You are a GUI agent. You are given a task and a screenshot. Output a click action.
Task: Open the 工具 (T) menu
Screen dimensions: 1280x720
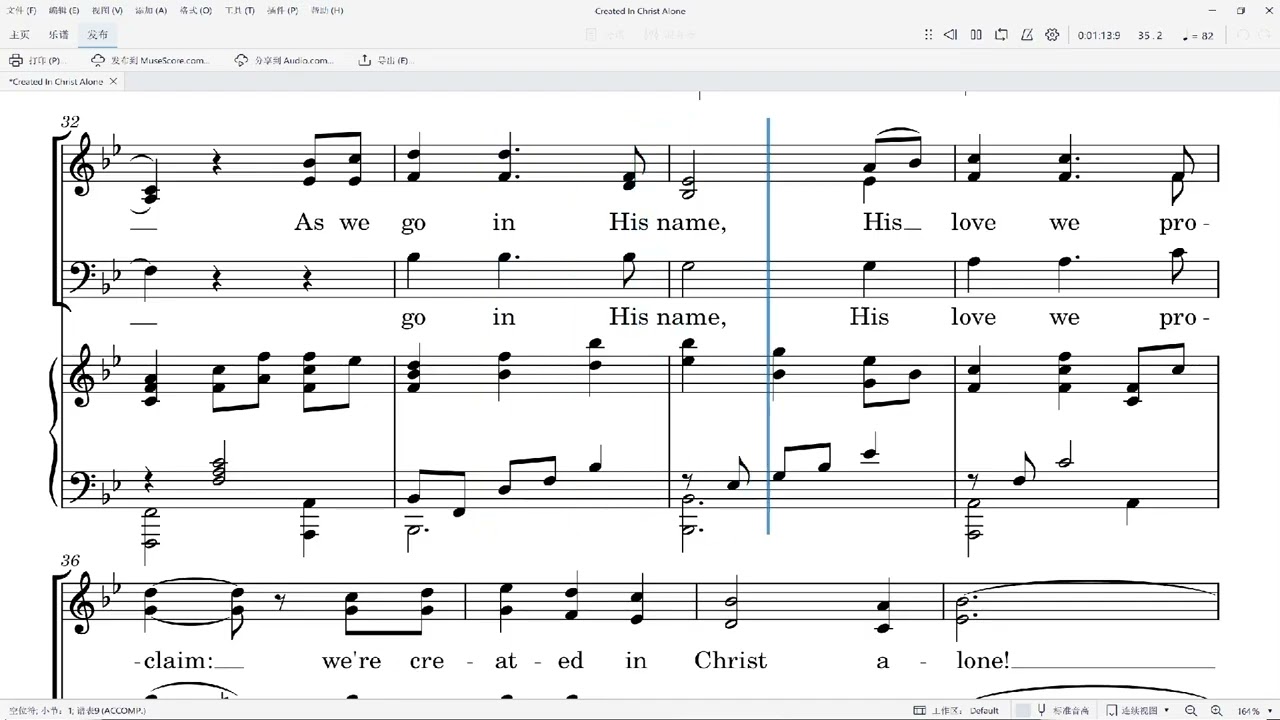point(240,10)
